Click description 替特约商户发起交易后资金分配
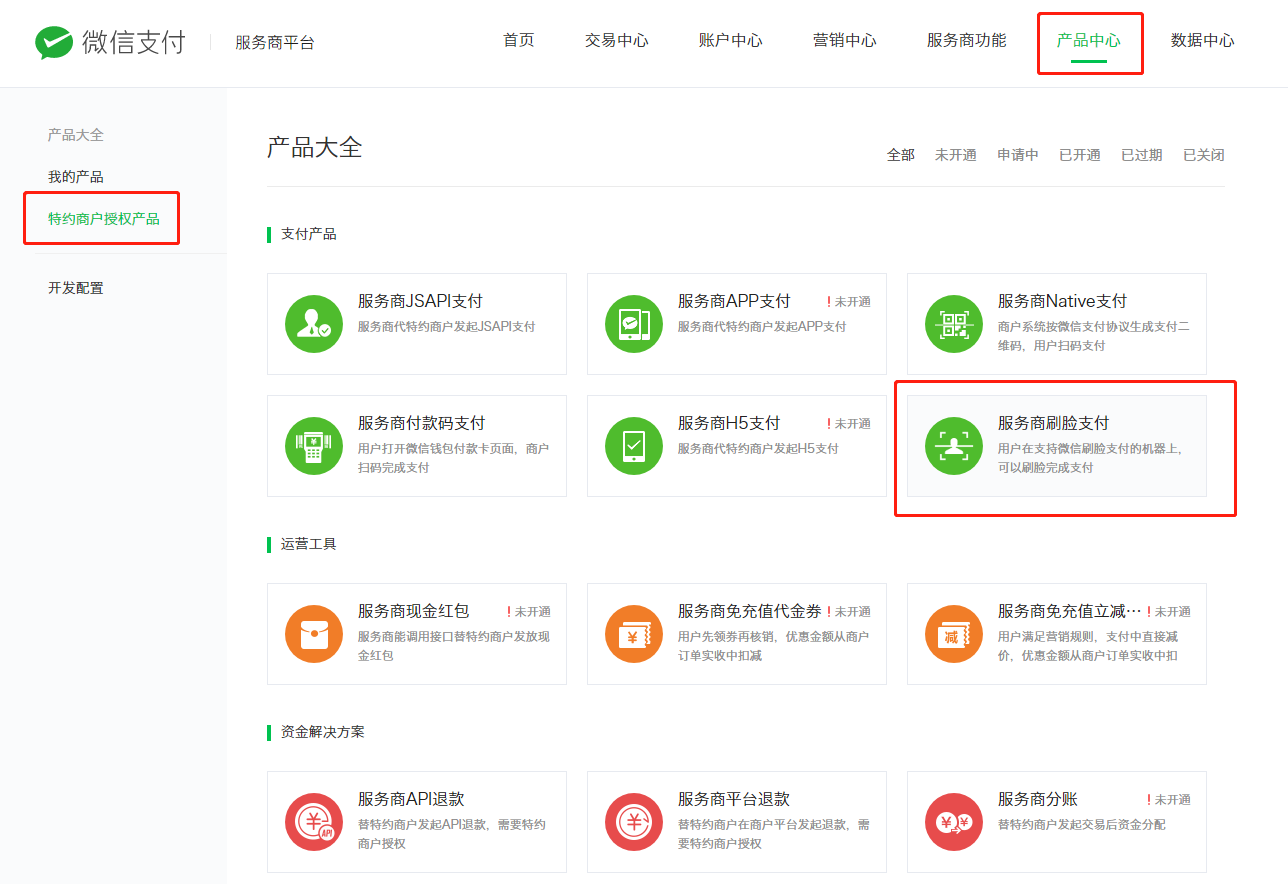The image size is (1288, 884). [1082, 825]
